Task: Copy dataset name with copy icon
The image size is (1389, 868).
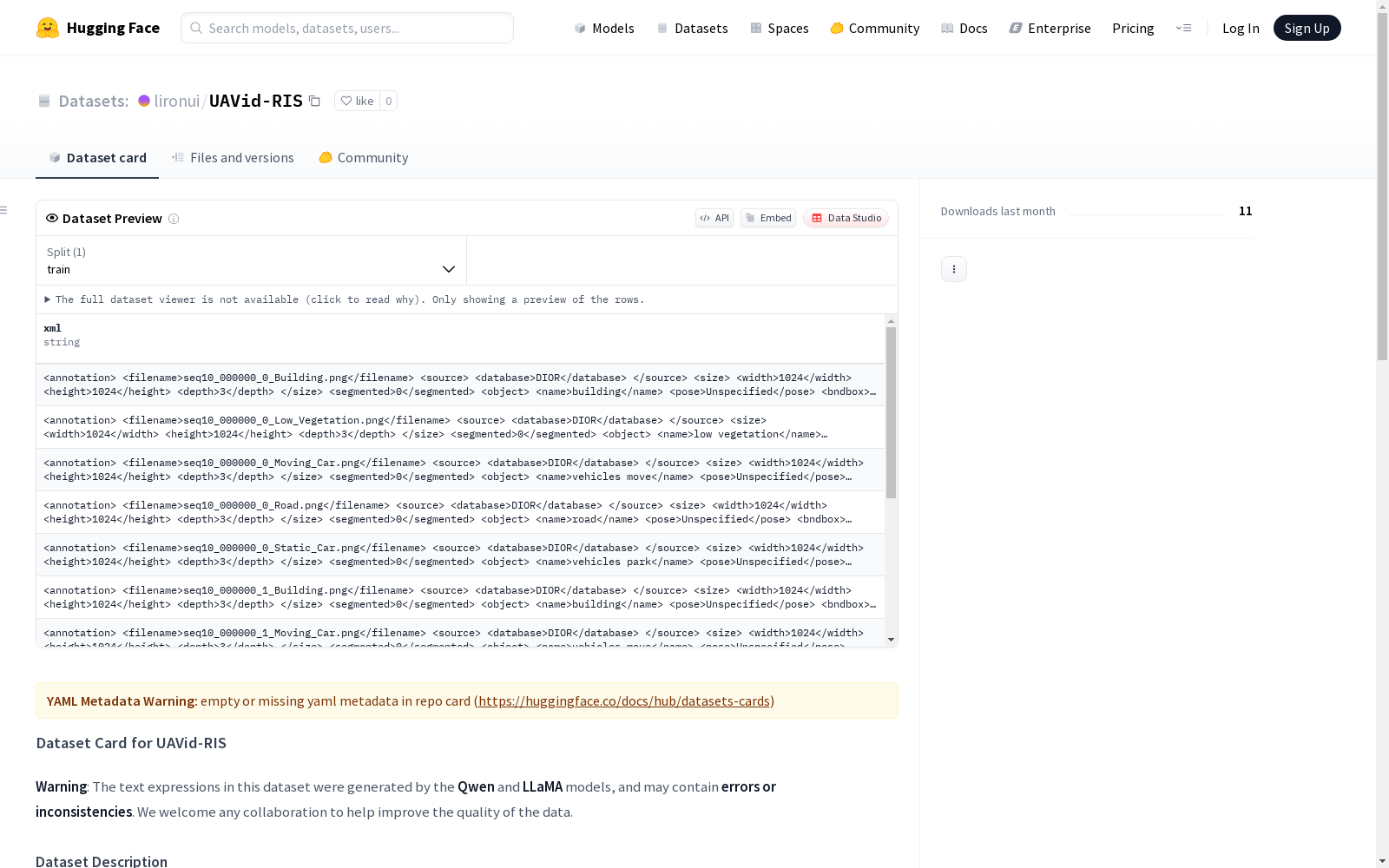Action: (315, 101)
